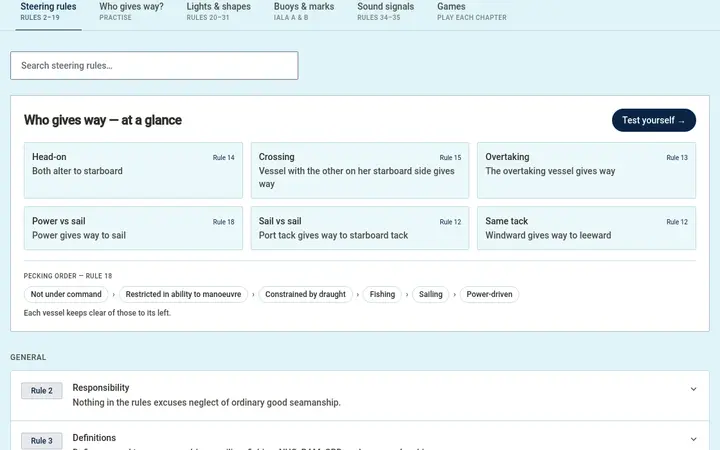Open the Steering rules tab
This screenshot has height=450, width=720.
(48, 11)
